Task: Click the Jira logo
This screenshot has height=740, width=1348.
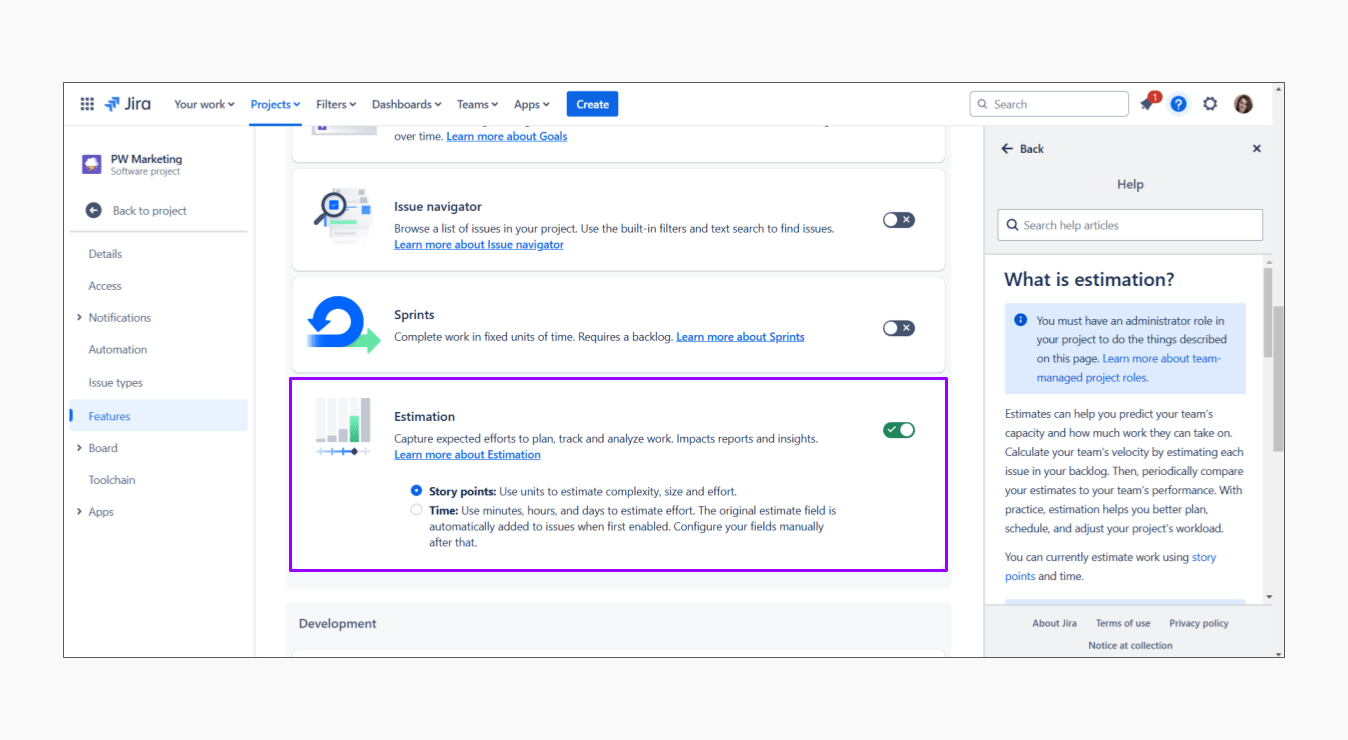Action: click(127, 104)
